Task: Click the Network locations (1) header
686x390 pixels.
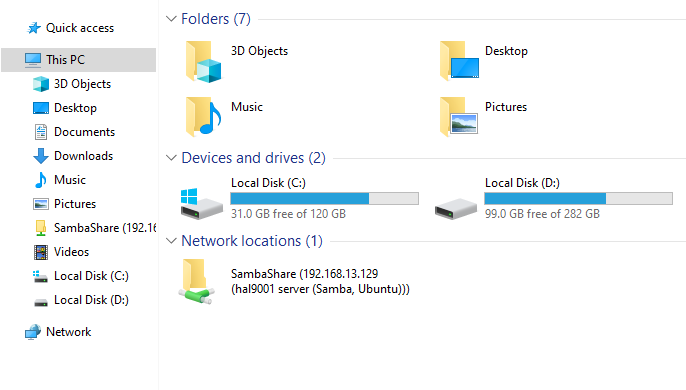Action: point(252,241)
